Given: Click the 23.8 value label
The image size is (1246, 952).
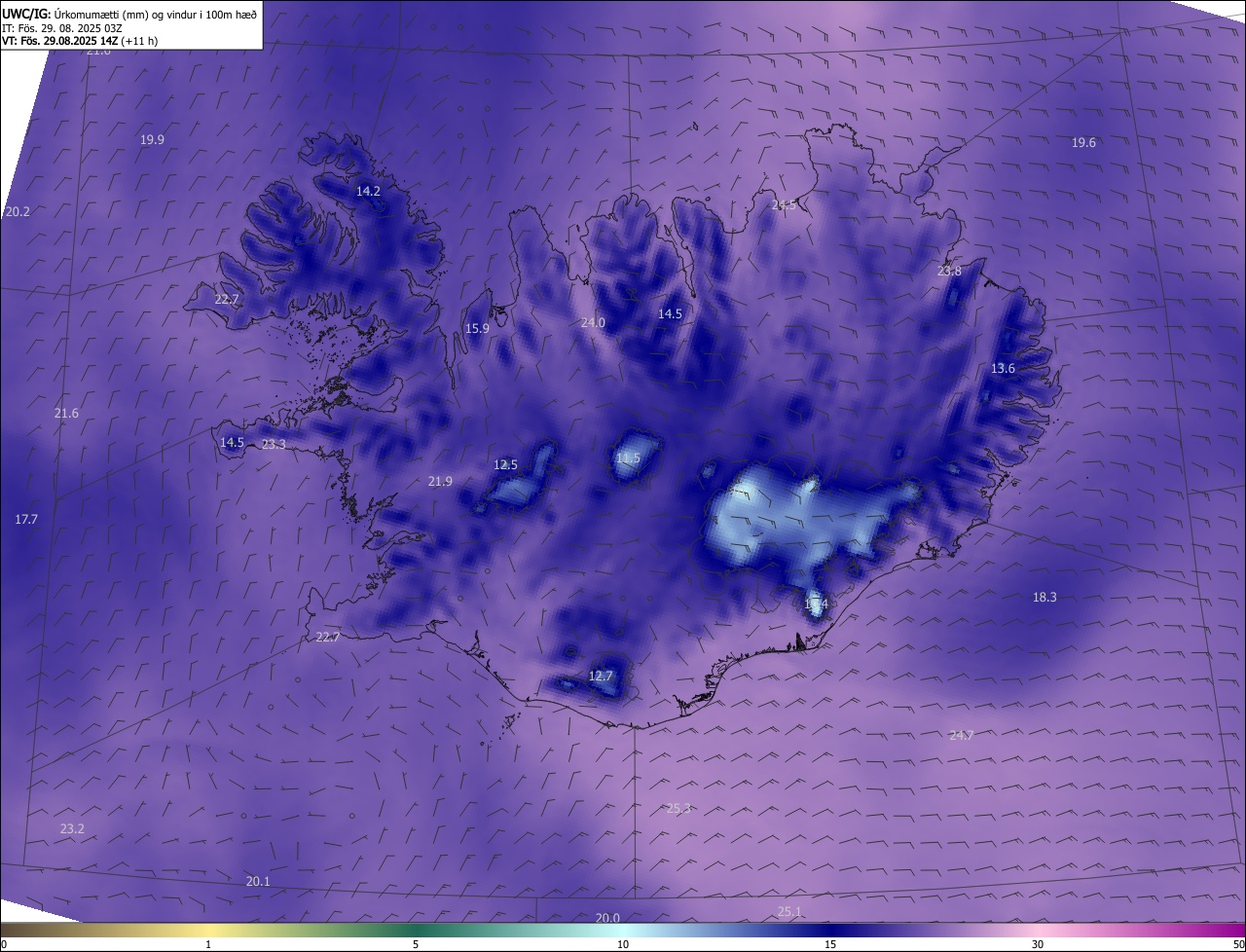Looking at the screenshot, I should pos(949,272).
